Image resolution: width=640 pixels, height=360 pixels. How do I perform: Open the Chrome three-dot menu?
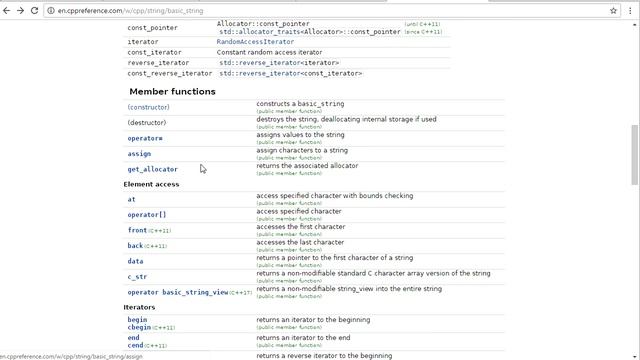[630, 11]
